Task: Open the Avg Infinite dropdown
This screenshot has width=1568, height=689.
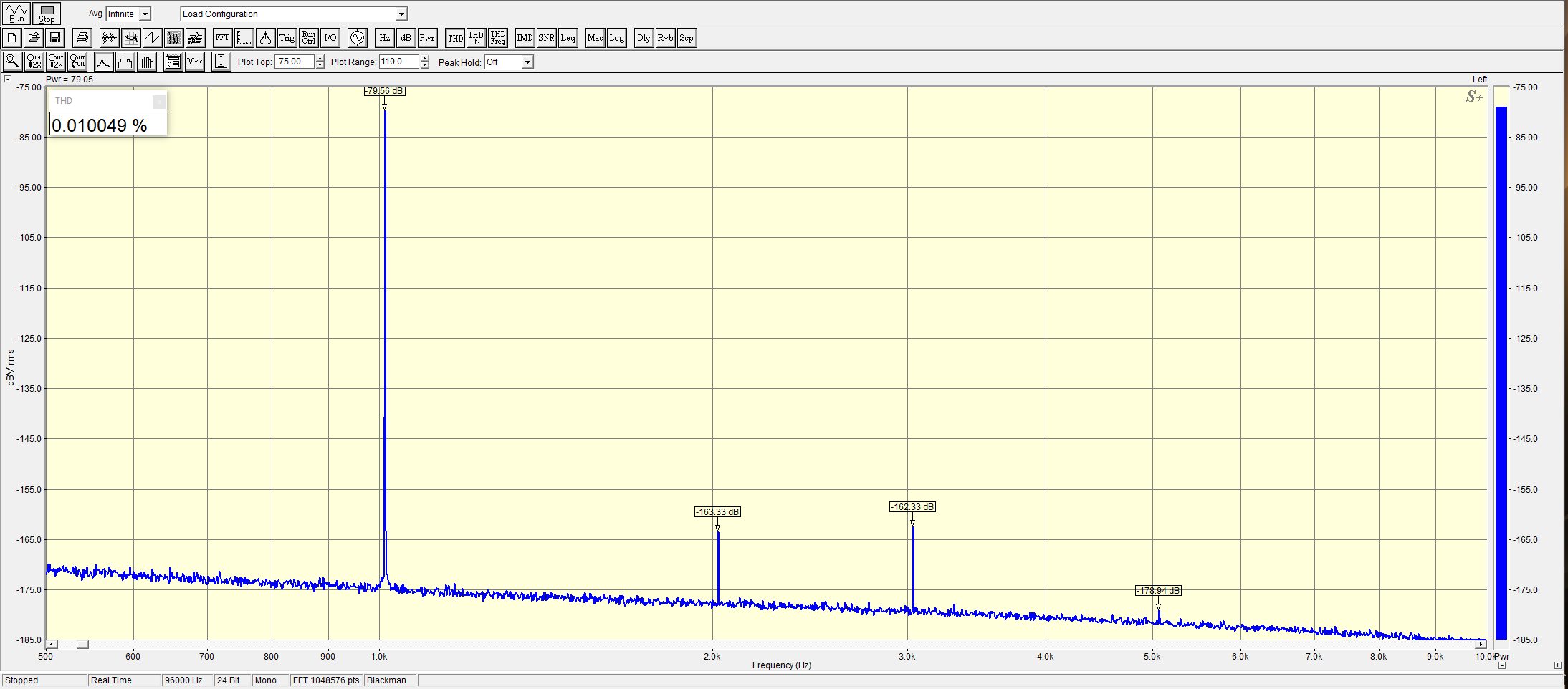Action: coord(145,14)
